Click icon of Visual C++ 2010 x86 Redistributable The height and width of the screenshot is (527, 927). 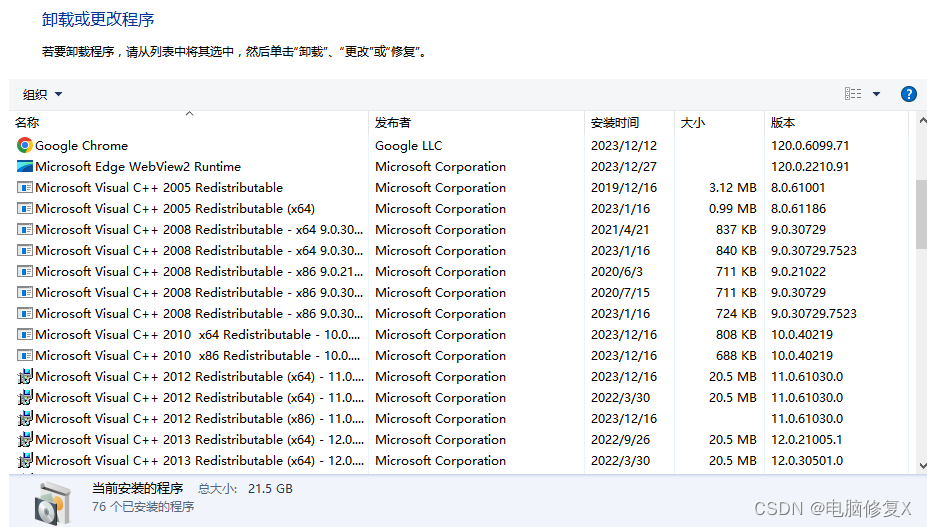25,355
